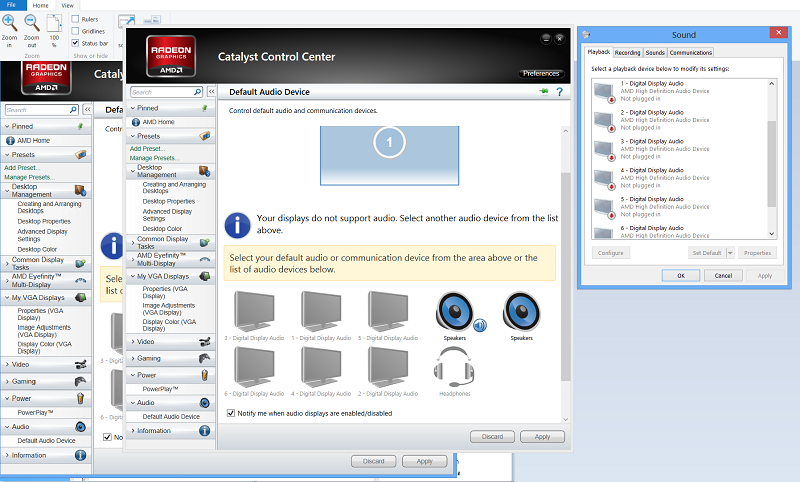Click the Video camera icon in front sidebar
The image size is (800, 482).
click(205, 342)
